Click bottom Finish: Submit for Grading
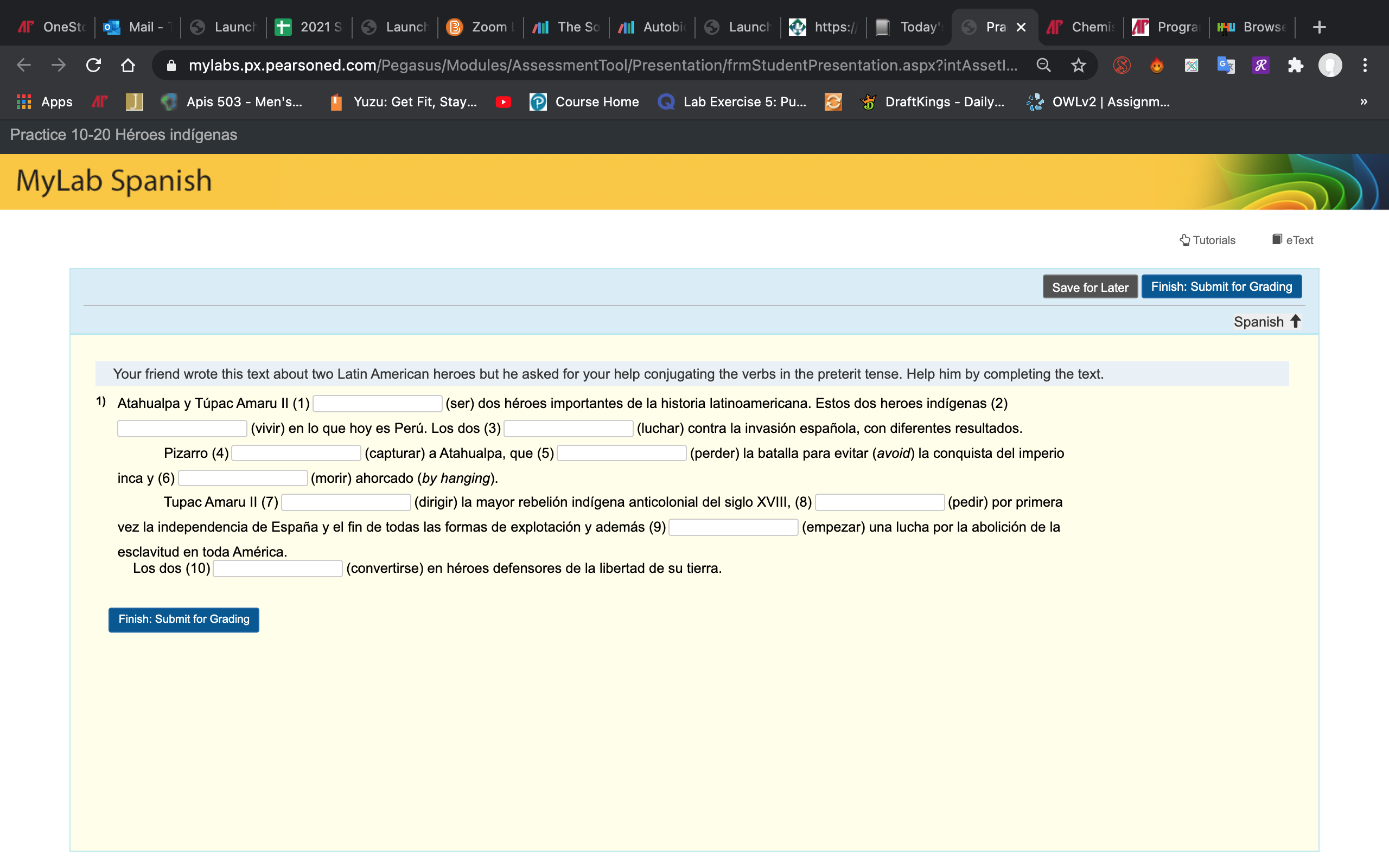1389x868 pixels. point(184,620)
